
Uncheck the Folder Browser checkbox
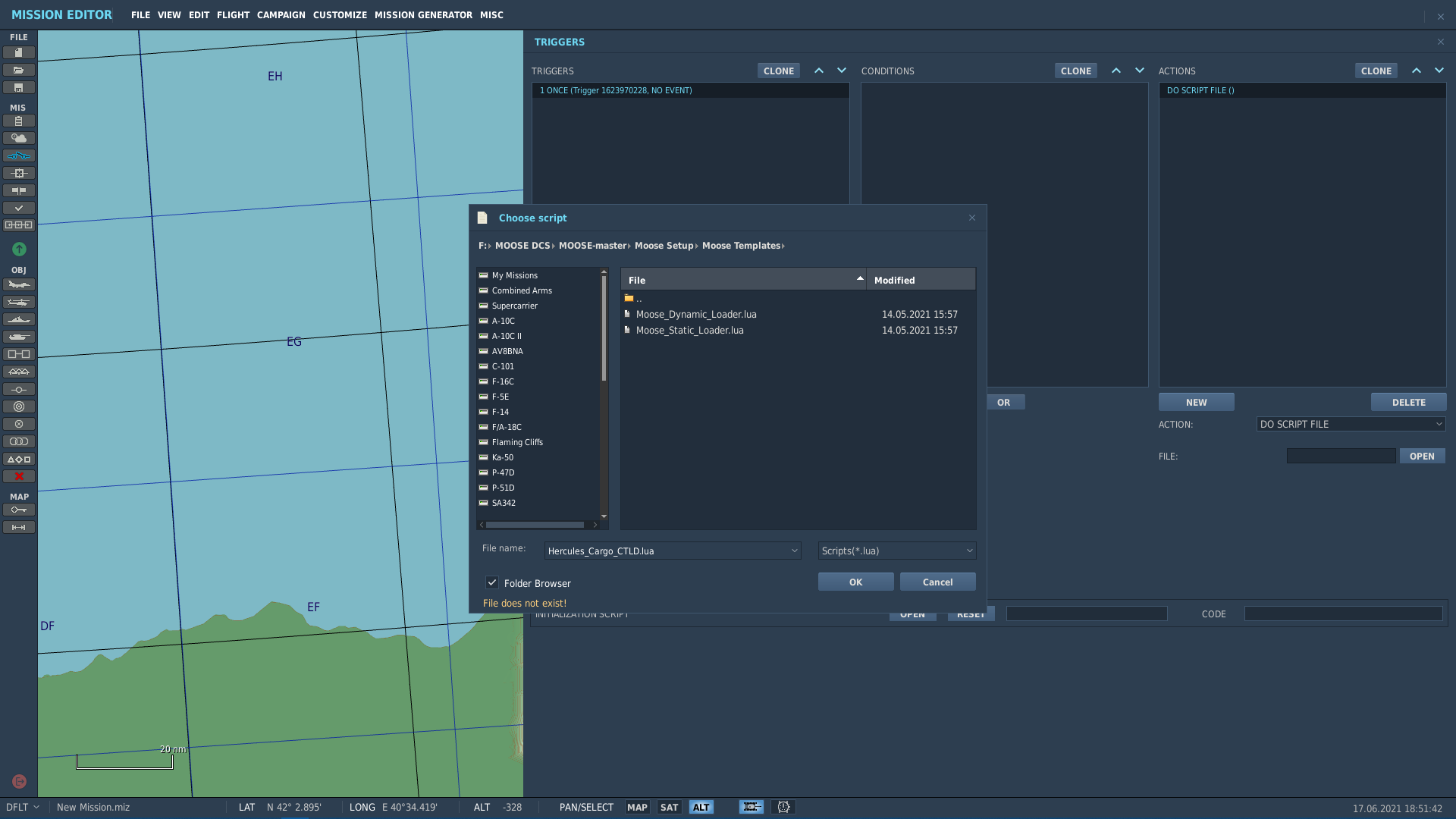[x=492, y=582]
